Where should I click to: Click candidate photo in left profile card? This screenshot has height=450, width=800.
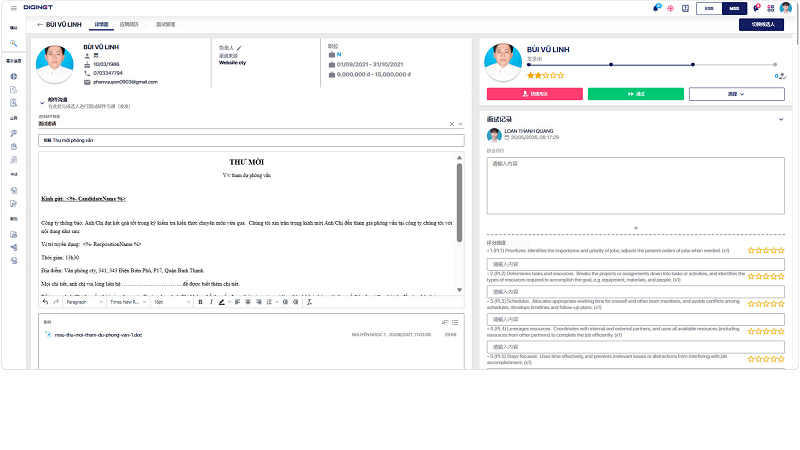click(x=55, y=64)
